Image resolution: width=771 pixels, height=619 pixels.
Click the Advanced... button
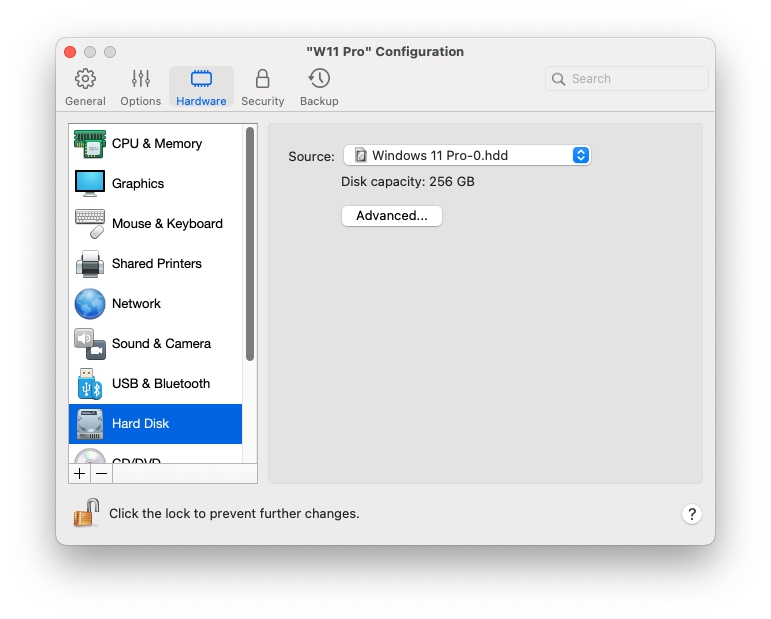[391, 216]
